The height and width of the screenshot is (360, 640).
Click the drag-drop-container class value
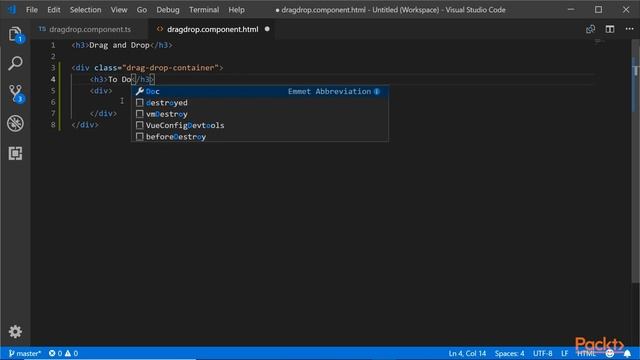tap(170, 68)
